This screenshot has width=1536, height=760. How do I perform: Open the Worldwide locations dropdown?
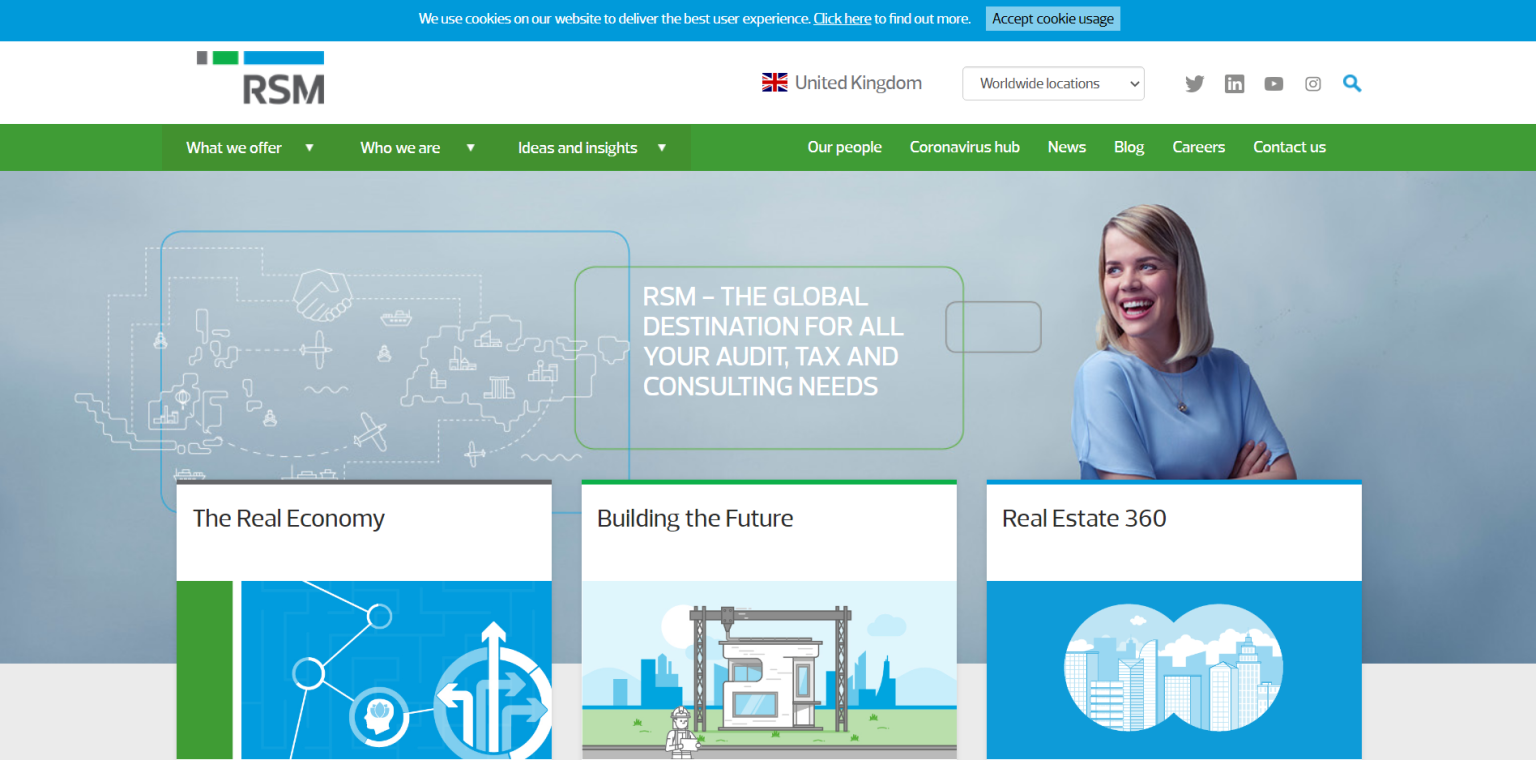1053,84
